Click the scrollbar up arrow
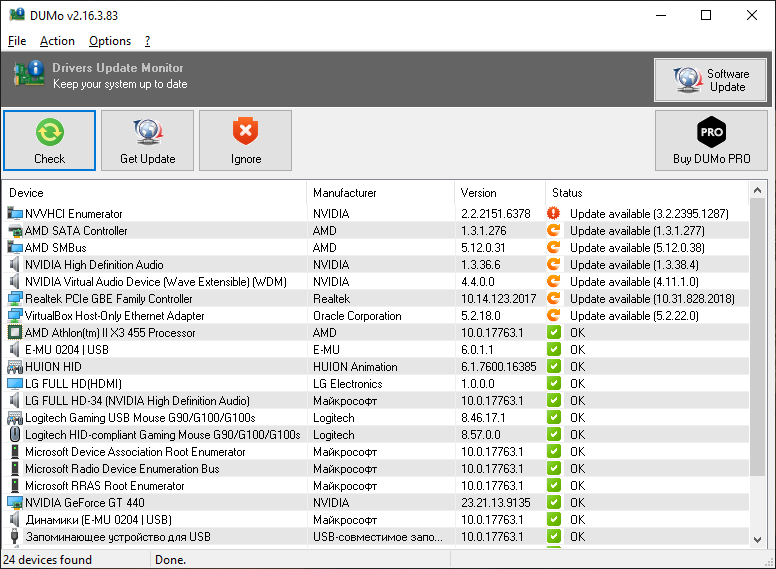The image size is (776, 569). (x=757, y=190)
